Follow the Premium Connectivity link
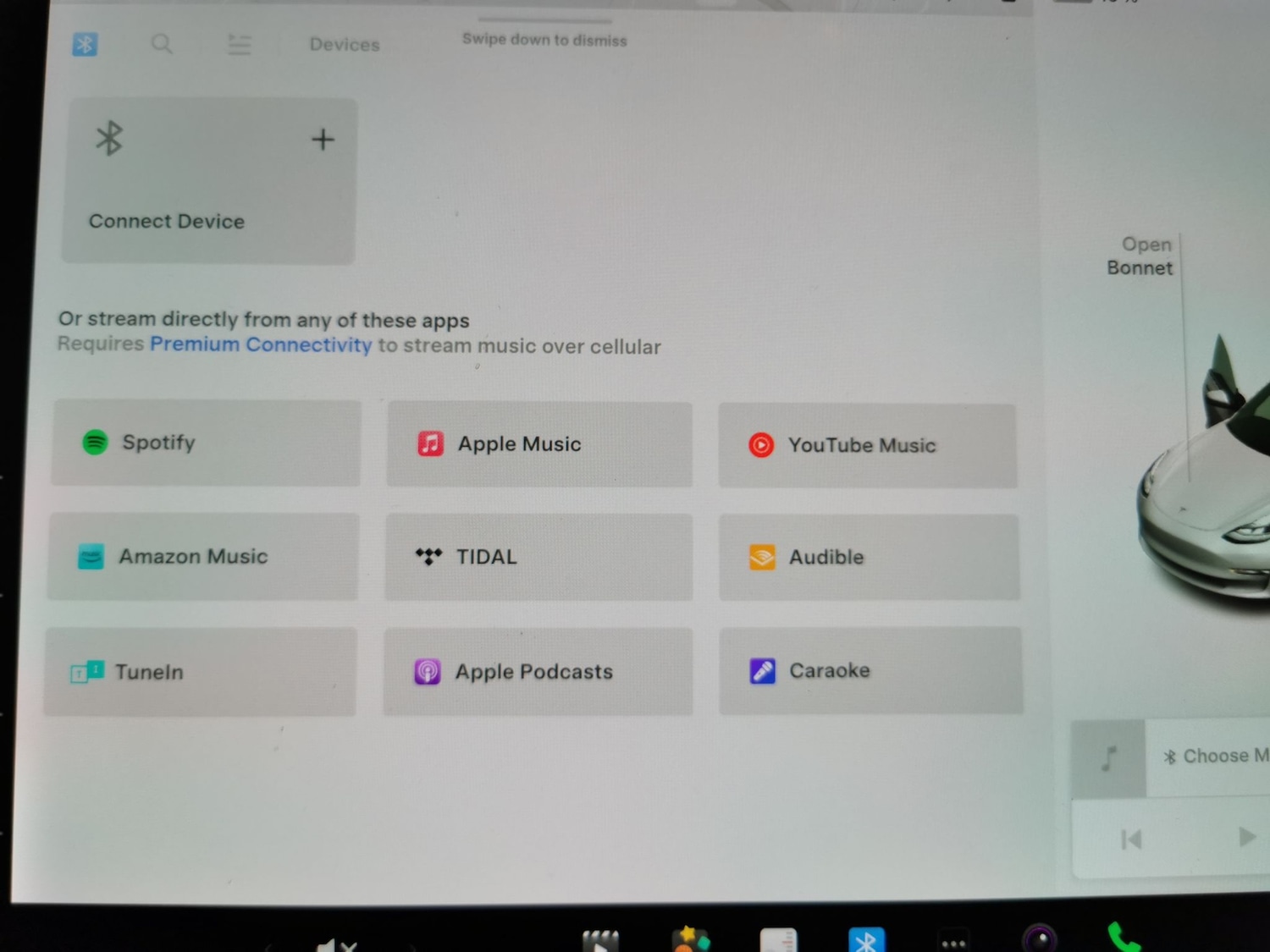Image resolution: width=1270 pixels, height=952 pixels. tap(261, 344)
